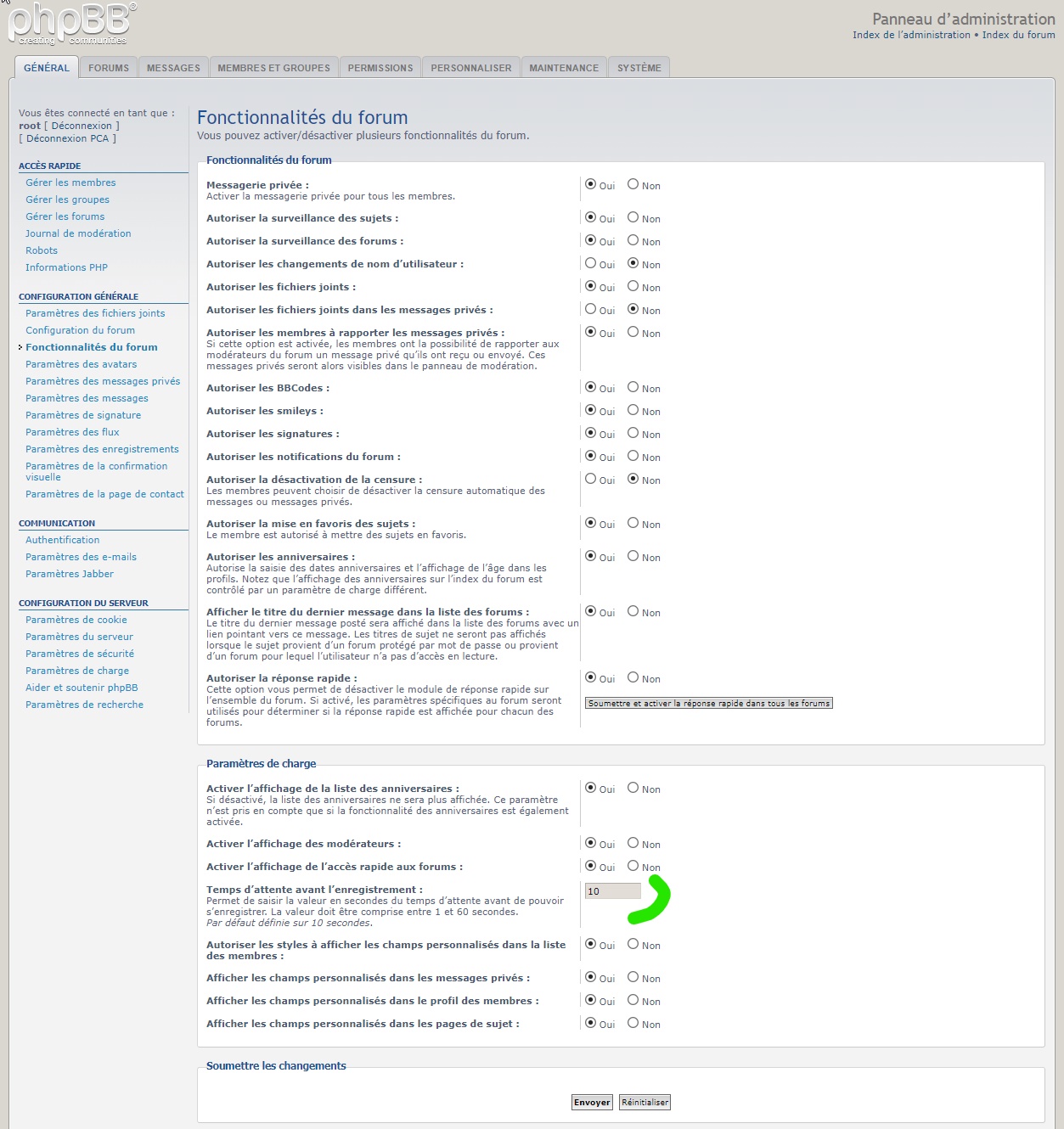Select Non for Autoriser la réponse rapide
This screenshot has width=1064, height=1129.
633,677
